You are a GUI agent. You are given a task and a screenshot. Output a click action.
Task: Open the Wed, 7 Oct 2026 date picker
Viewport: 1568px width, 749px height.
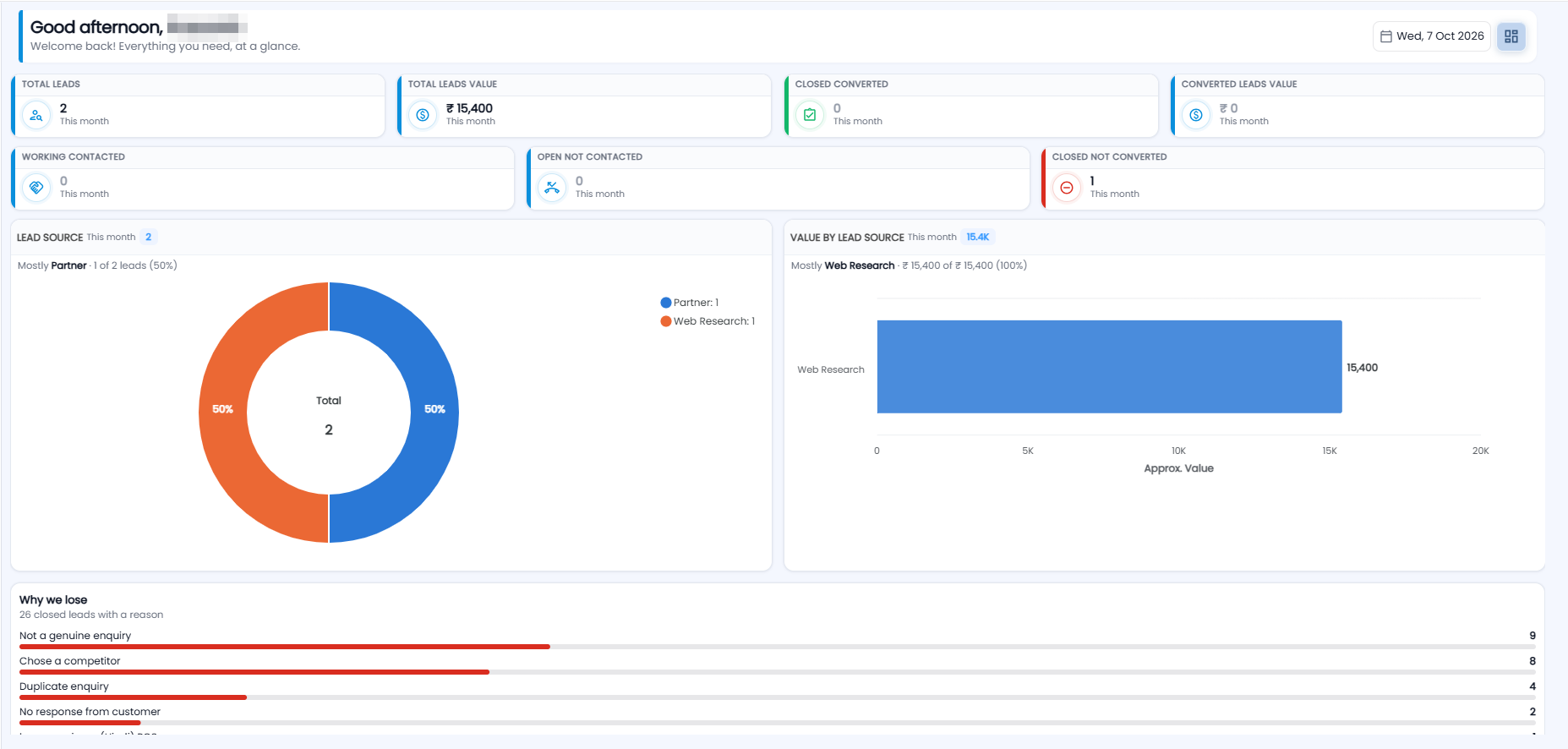tap(1432, 36)
